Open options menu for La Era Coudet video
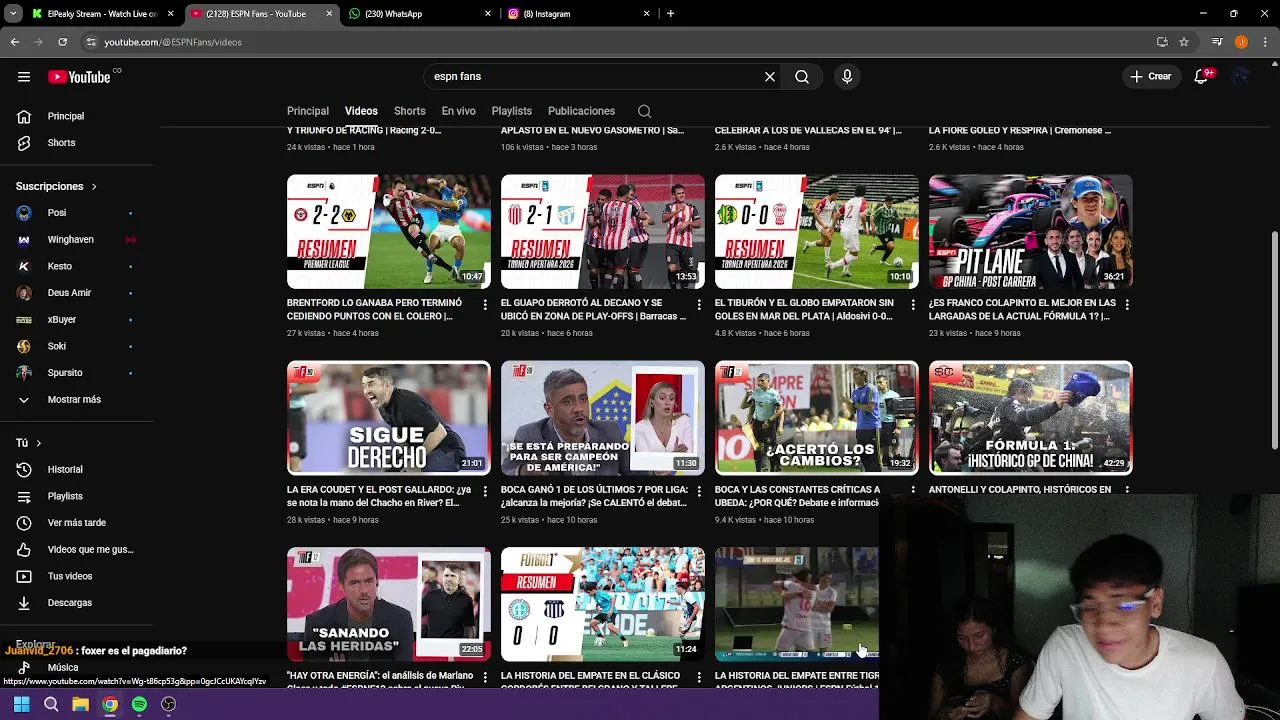The width and height of the screenshot is (1280, 720). (x=485, y=491)
